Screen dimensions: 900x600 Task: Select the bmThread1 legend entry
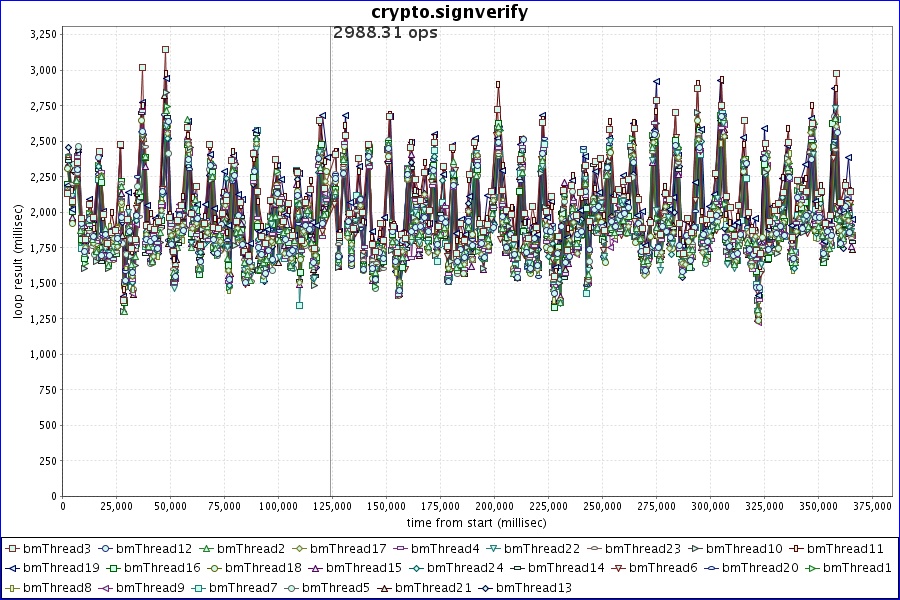(x=850, y=567)
